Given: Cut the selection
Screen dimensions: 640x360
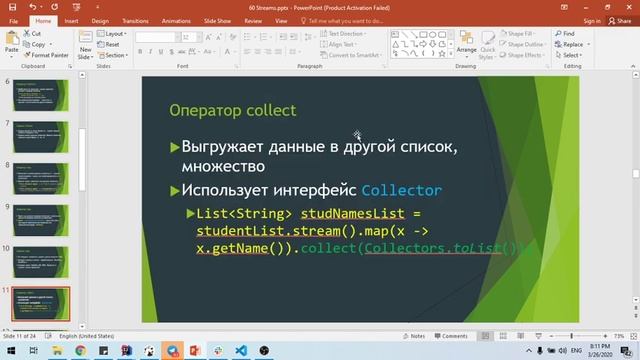Looking at the screenshot, I should click(x=32, y=33).
